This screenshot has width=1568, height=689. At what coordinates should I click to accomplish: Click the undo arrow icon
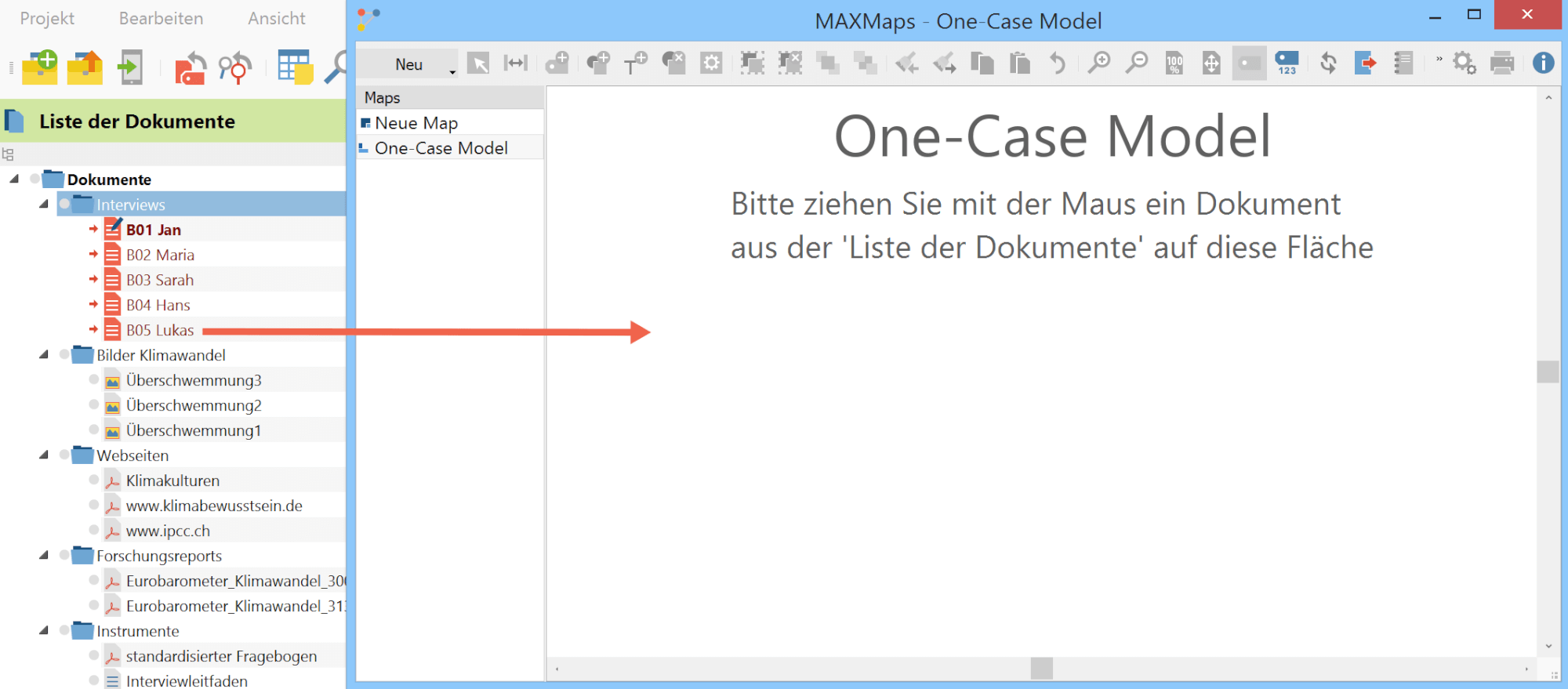coord(1058,63)
